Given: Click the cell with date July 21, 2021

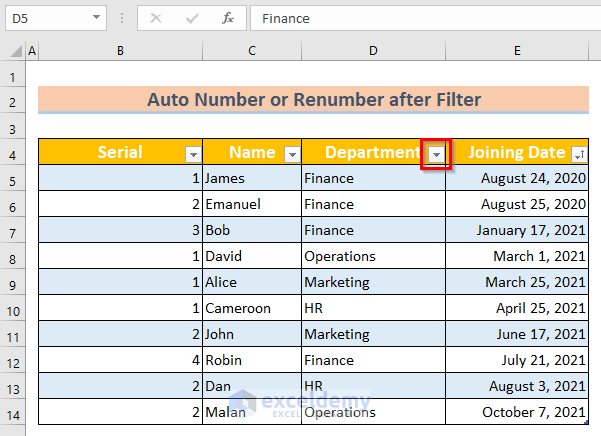Looking at the screenshot, I should (517, 361).
